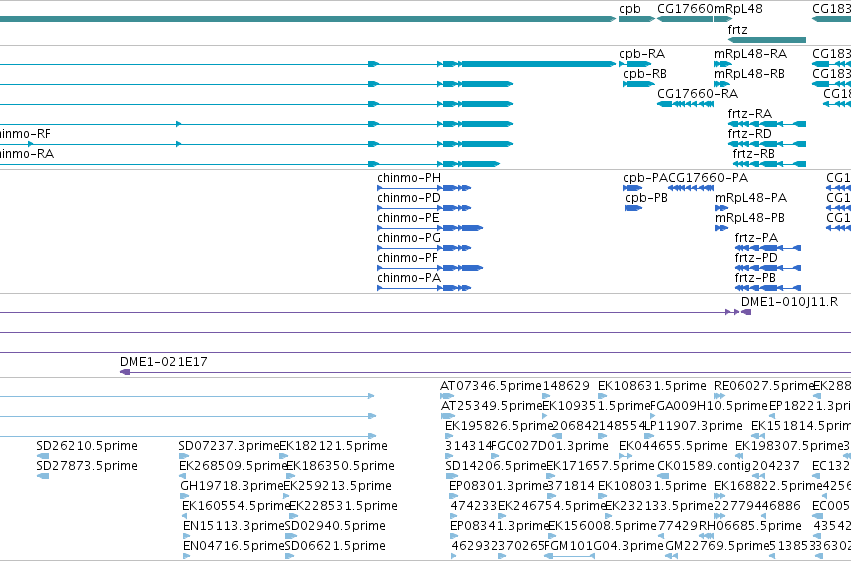Select protein chinmo-PD
The width and height of the screenshot is (851, 561).
(424, 208)
